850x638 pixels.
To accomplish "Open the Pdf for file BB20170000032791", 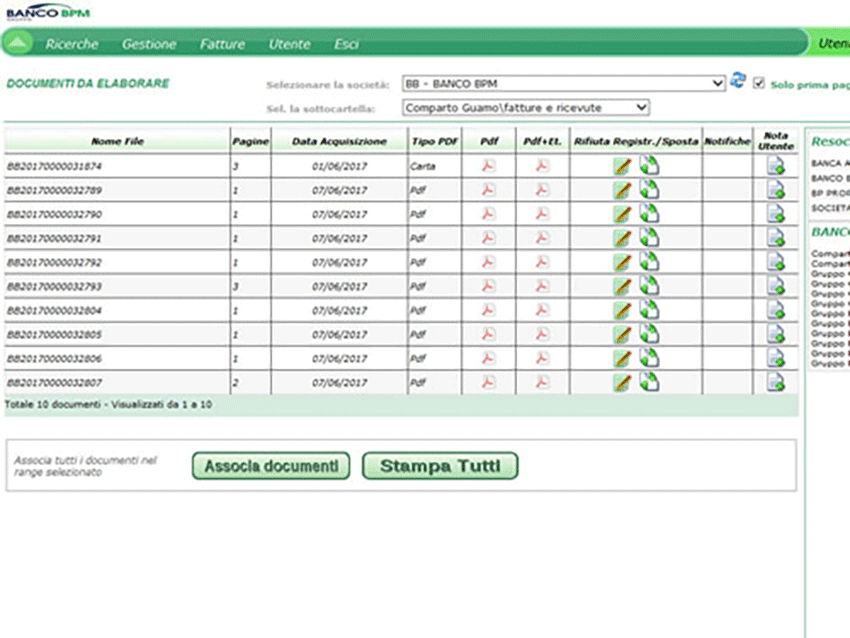I will [x=488, y=238].
